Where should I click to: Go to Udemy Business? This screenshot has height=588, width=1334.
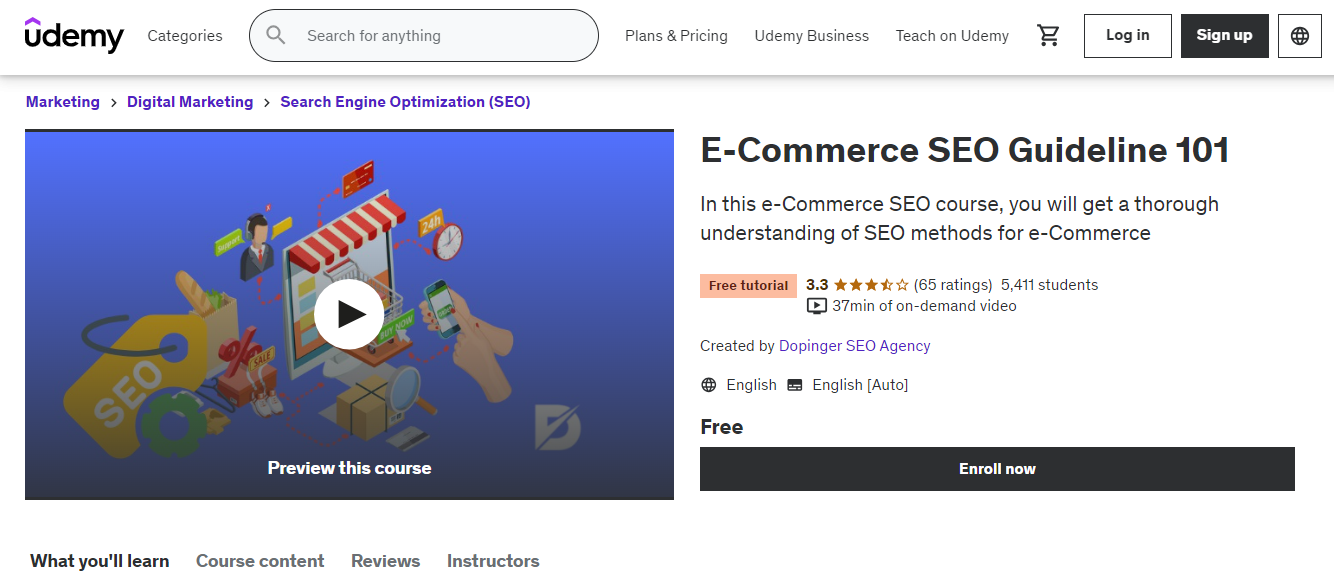(812, 36)
